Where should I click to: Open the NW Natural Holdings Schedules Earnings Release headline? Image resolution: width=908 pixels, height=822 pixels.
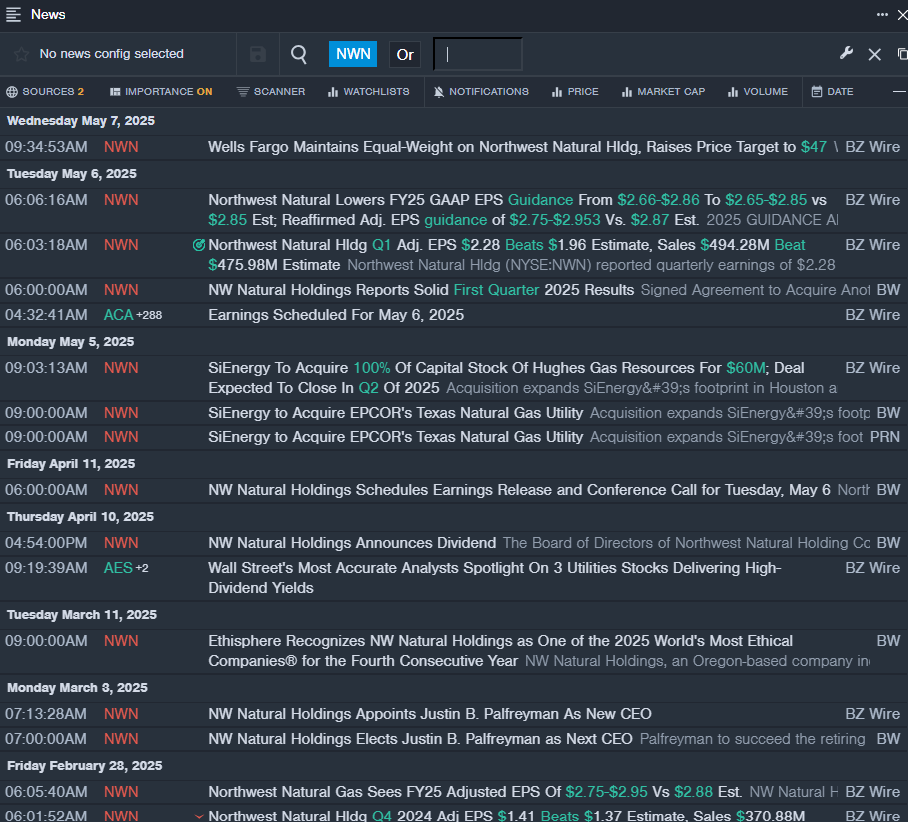click(x=519, y=490)
